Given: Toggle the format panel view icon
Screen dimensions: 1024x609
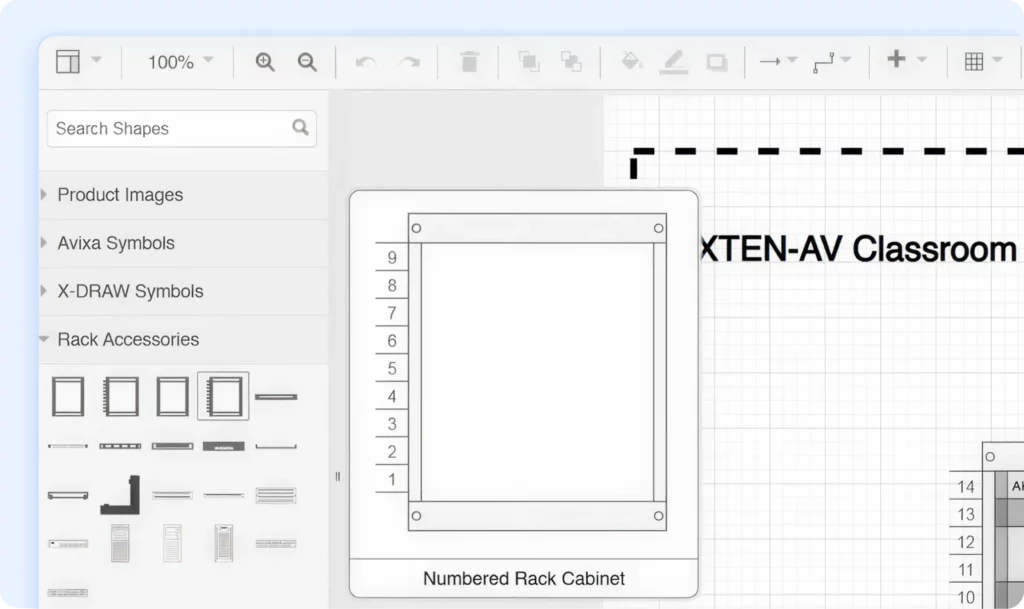Looking at the screenshot, I should (70, 60).
